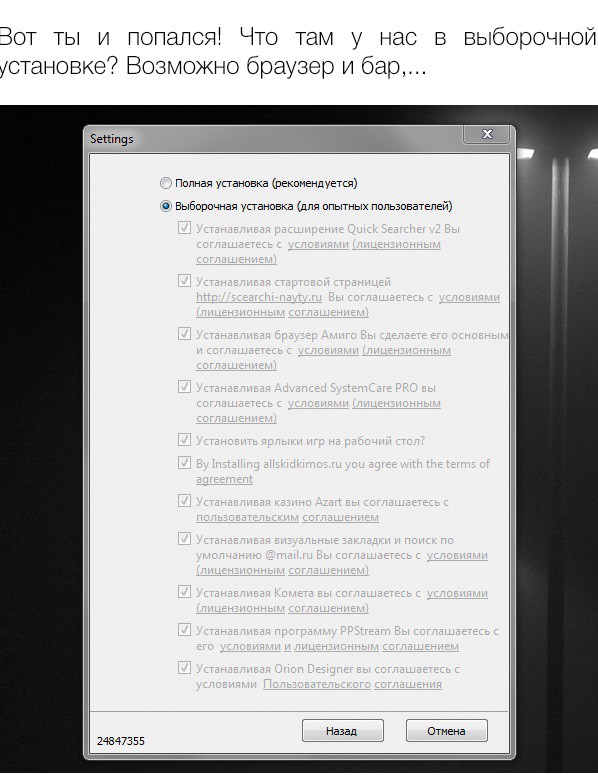Open Azart пользовательским соглашением link

coord(287,517)
